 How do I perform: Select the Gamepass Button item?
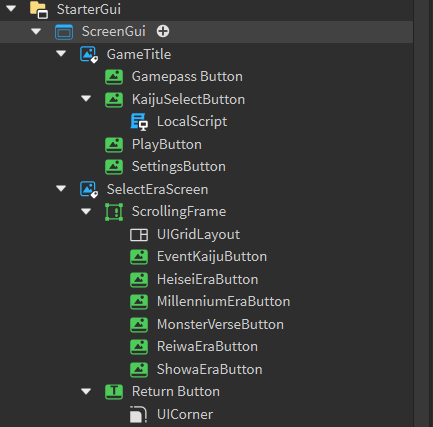(x=187, y=77)
